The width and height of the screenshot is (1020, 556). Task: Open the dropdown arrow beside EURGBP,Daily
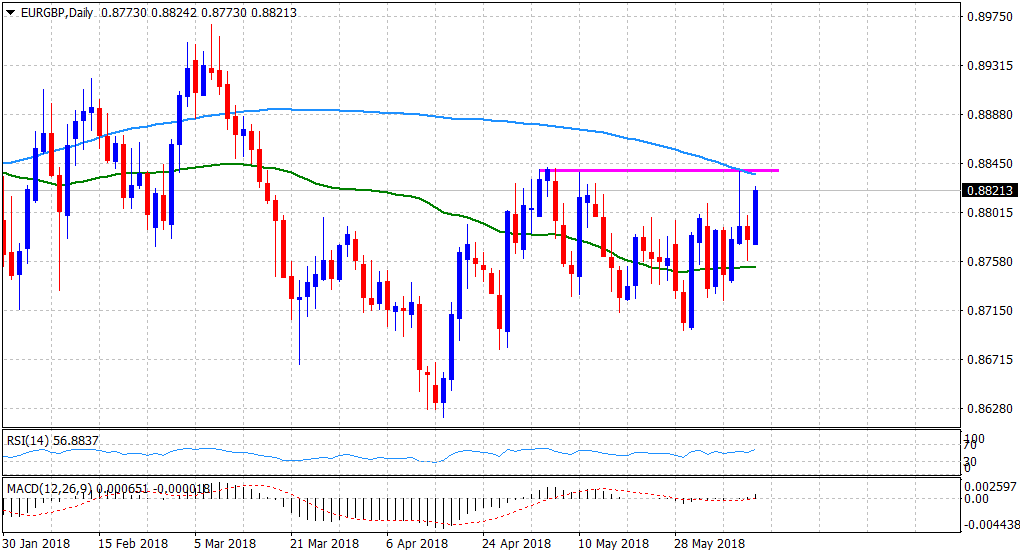pos(9,10)
